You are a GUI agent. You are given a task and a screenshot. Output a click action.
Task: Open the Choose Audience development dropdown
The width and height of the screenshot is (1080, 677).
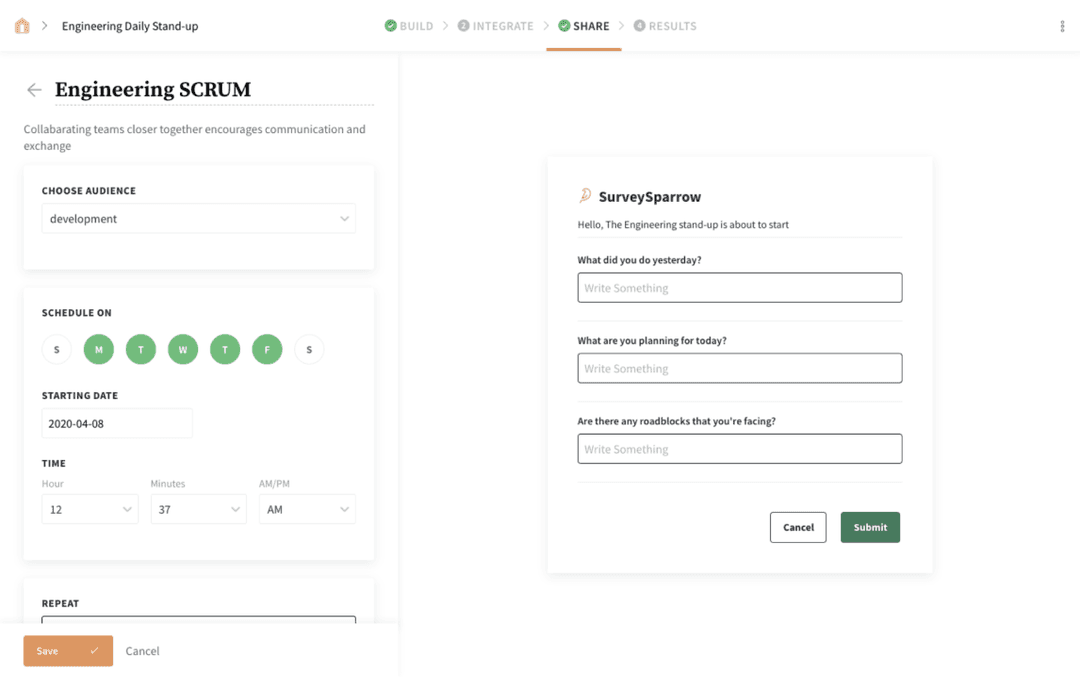pyautogui.click(x=198, y=218)
